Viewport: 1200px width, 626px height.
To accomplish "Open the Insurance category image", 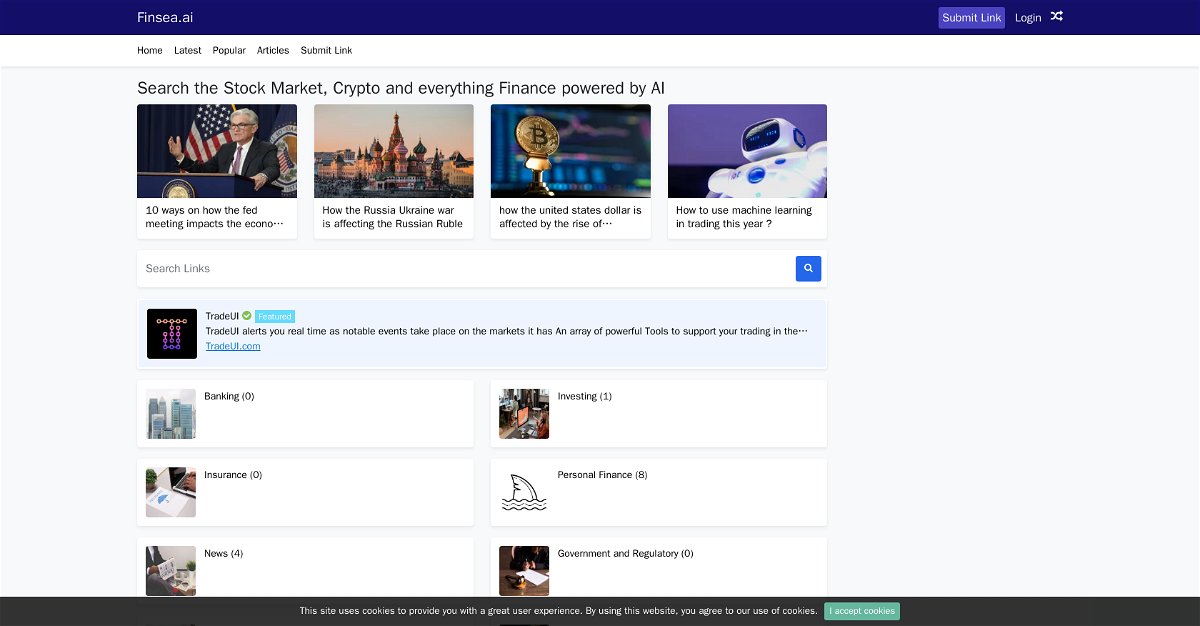I will click(x=171, y=492).
